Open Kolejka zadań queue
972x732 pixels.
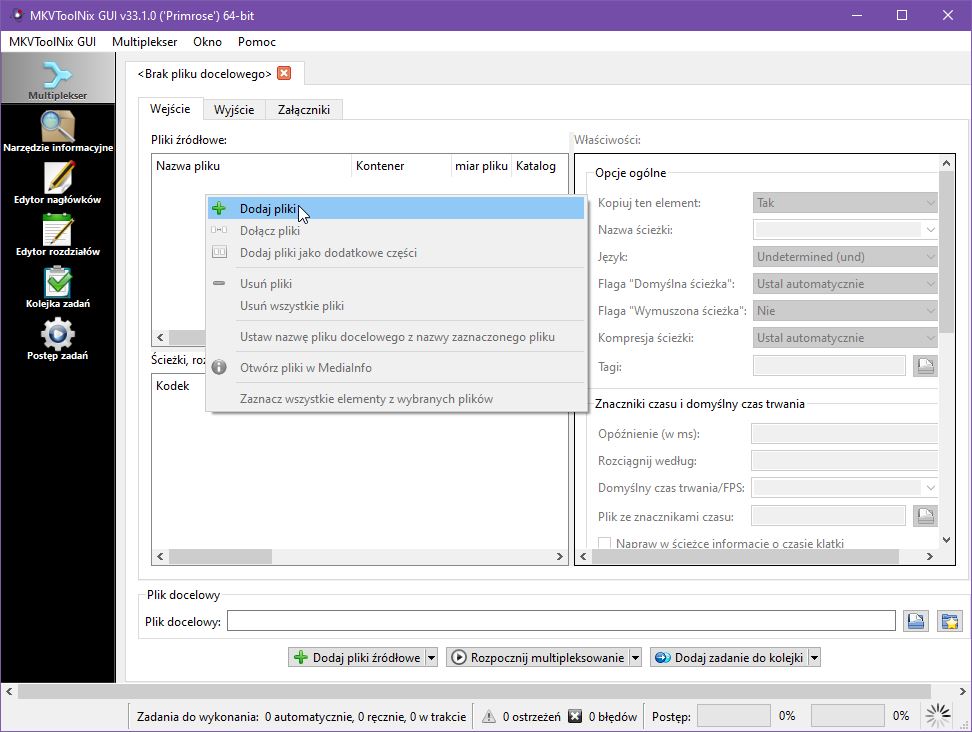pyautogui.click(x=58, y=287)
